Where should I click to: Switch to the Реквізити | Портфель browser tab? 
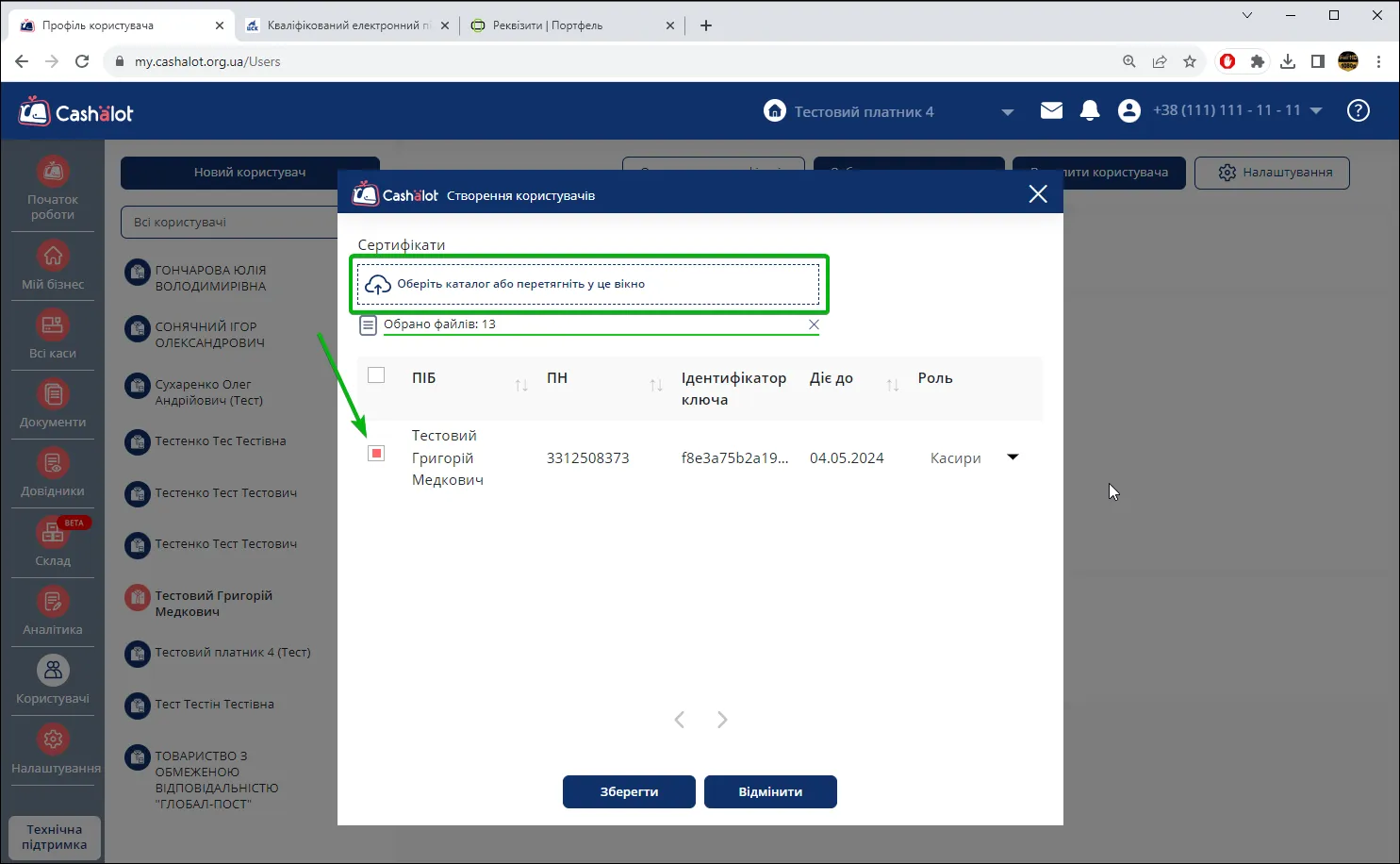point(572,25)
